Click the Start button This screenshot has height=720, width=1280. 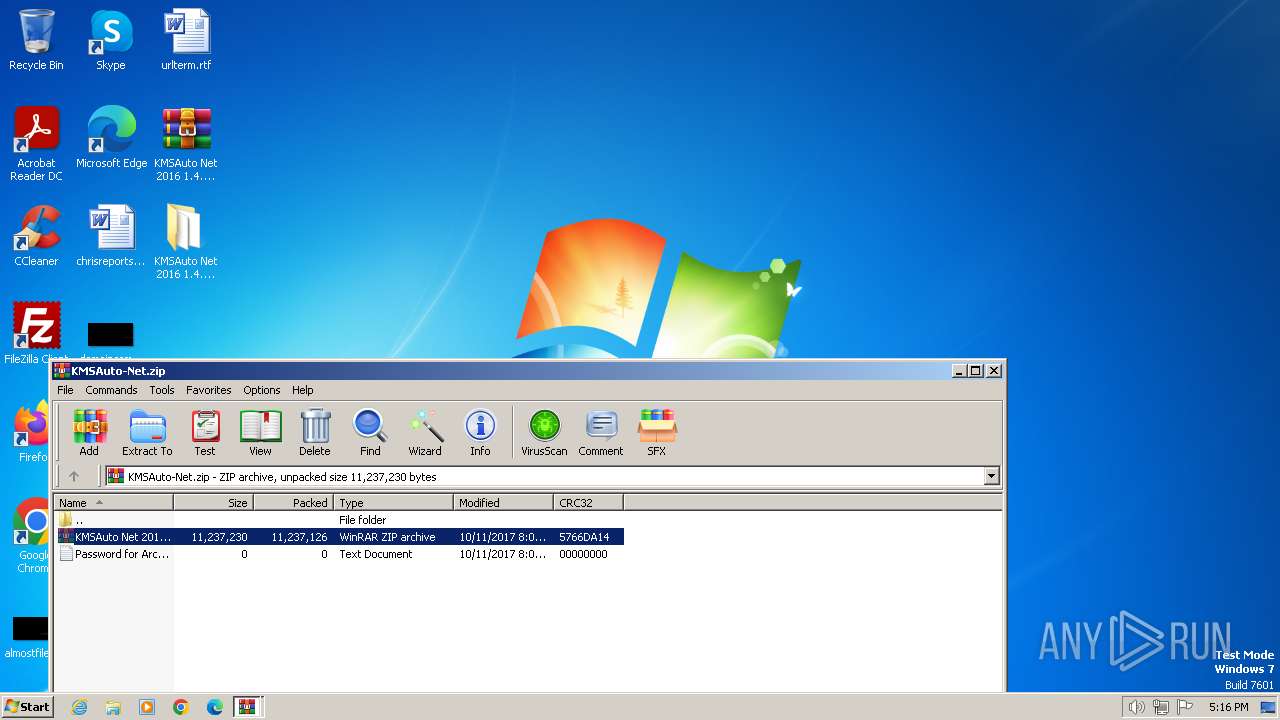coord(28,707)
